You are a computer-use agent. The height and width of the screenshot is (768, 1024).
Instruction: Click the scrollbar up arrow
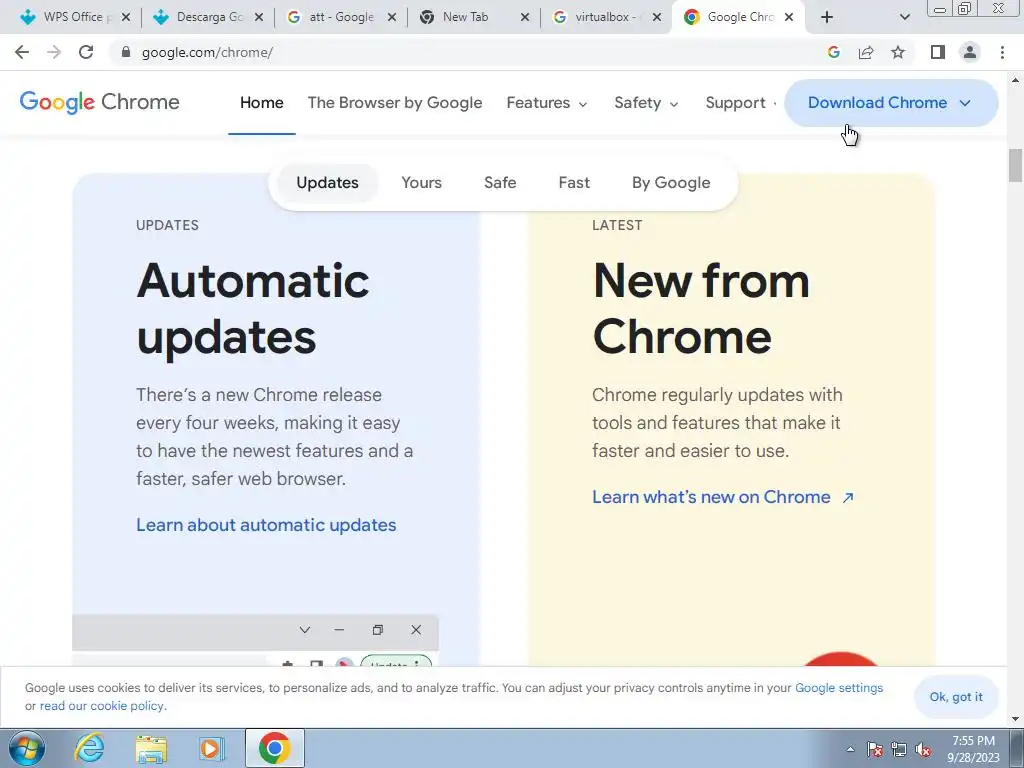click(1015, 80)
